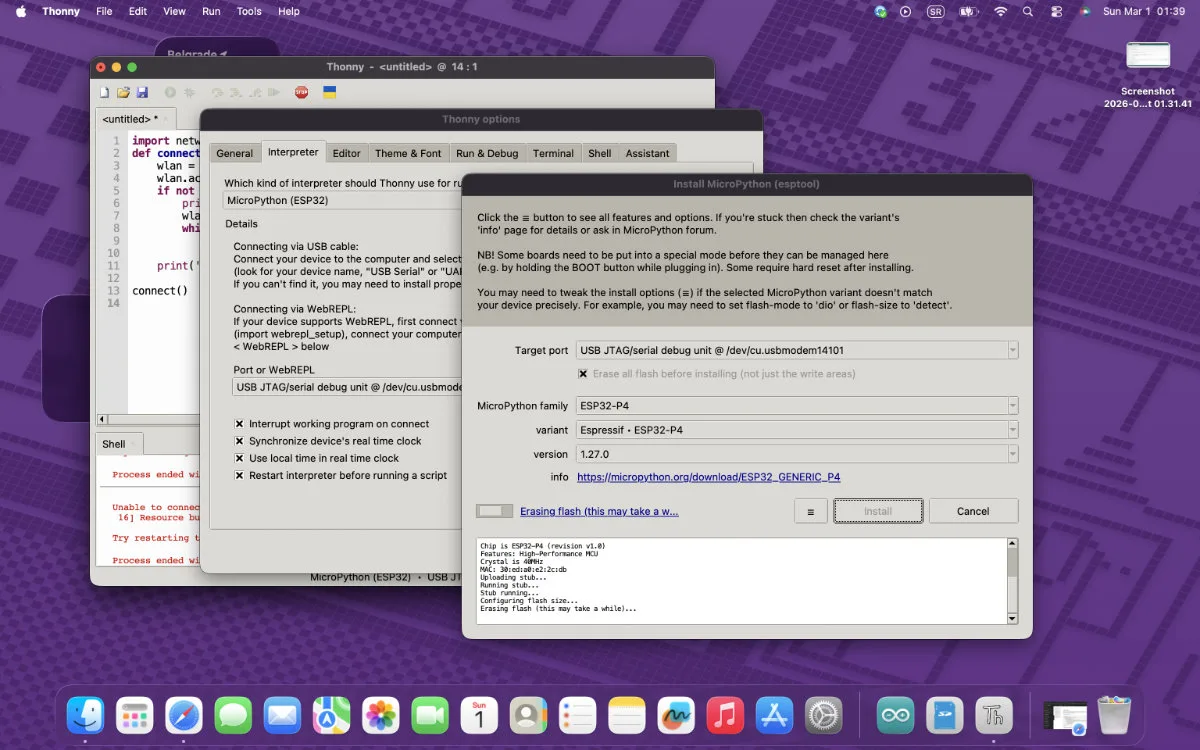The height and width of the screenshot is (750, 1200).
Task: Save the script using the floppy icon
Action: pyautogui.click(x=142, y=92)
